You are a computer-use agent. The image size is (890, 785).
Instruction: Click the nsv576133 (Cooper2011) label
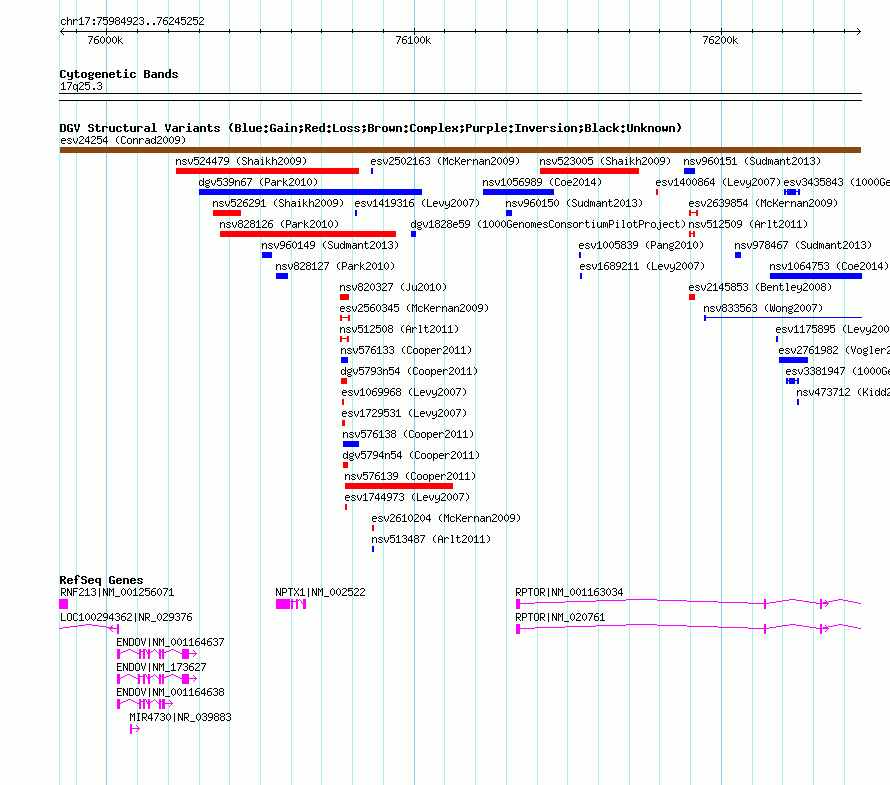pos(406,350)
